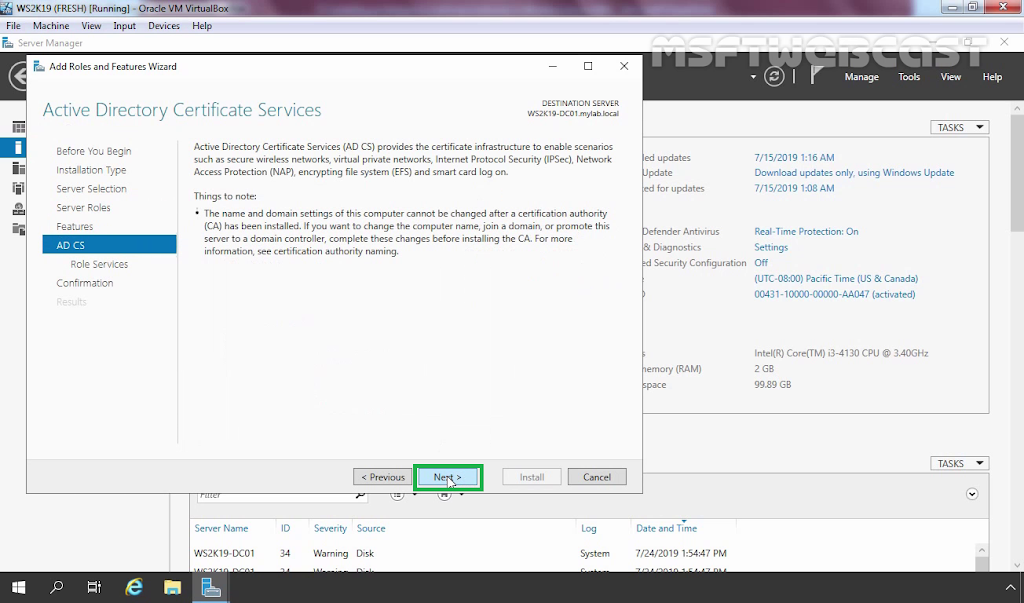Click the Server Manager taskbar icon
1024x603 pixels.
click(211, 587)
